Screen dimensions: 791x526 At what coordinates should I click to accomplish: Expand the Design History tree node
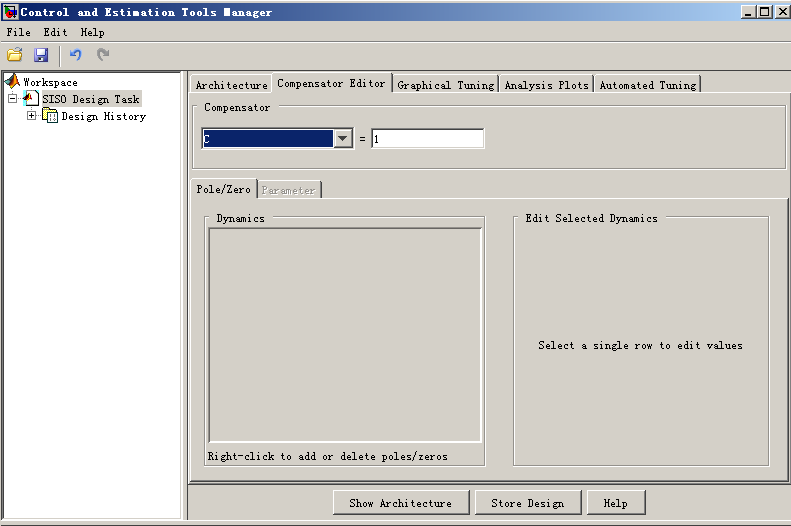click(31, 115)
